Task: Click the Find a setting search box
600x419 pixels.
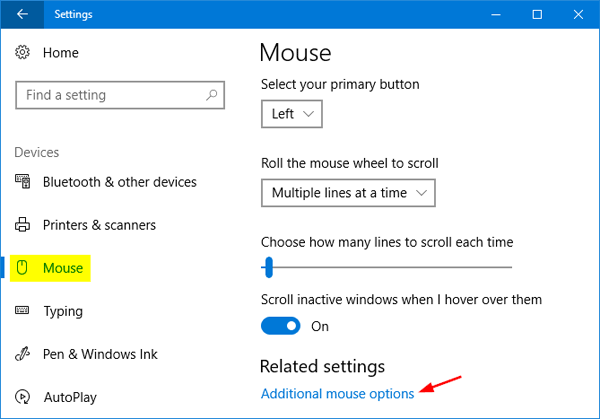Action: [x=110, y=95]
